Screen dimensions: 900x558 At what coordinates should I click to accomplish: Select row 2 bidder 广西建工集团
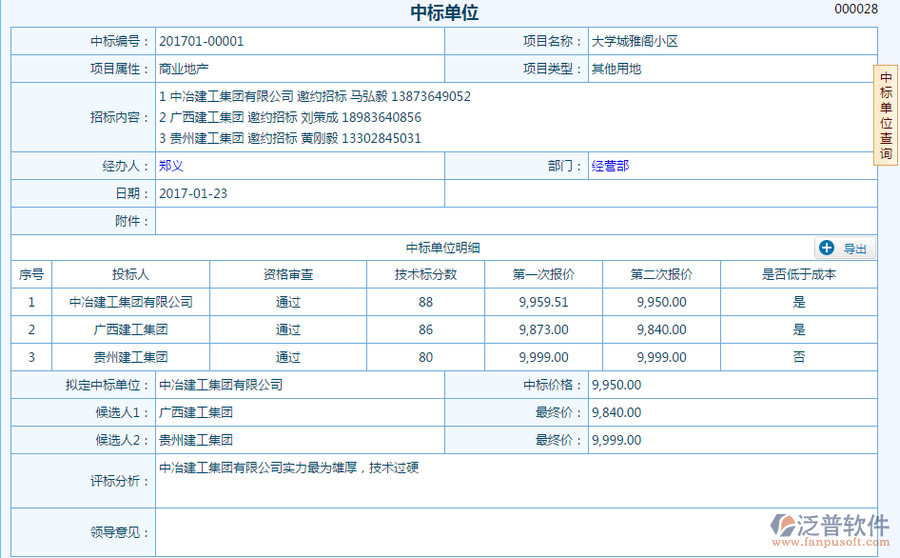pos(131,329)
